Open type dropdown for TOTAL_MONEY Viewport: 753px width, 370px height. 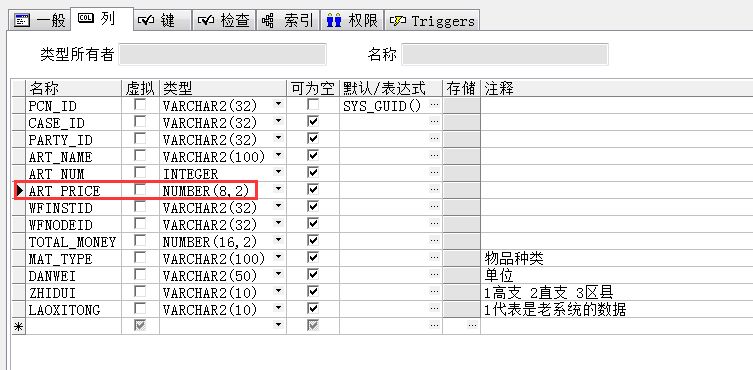click(279, 240)
